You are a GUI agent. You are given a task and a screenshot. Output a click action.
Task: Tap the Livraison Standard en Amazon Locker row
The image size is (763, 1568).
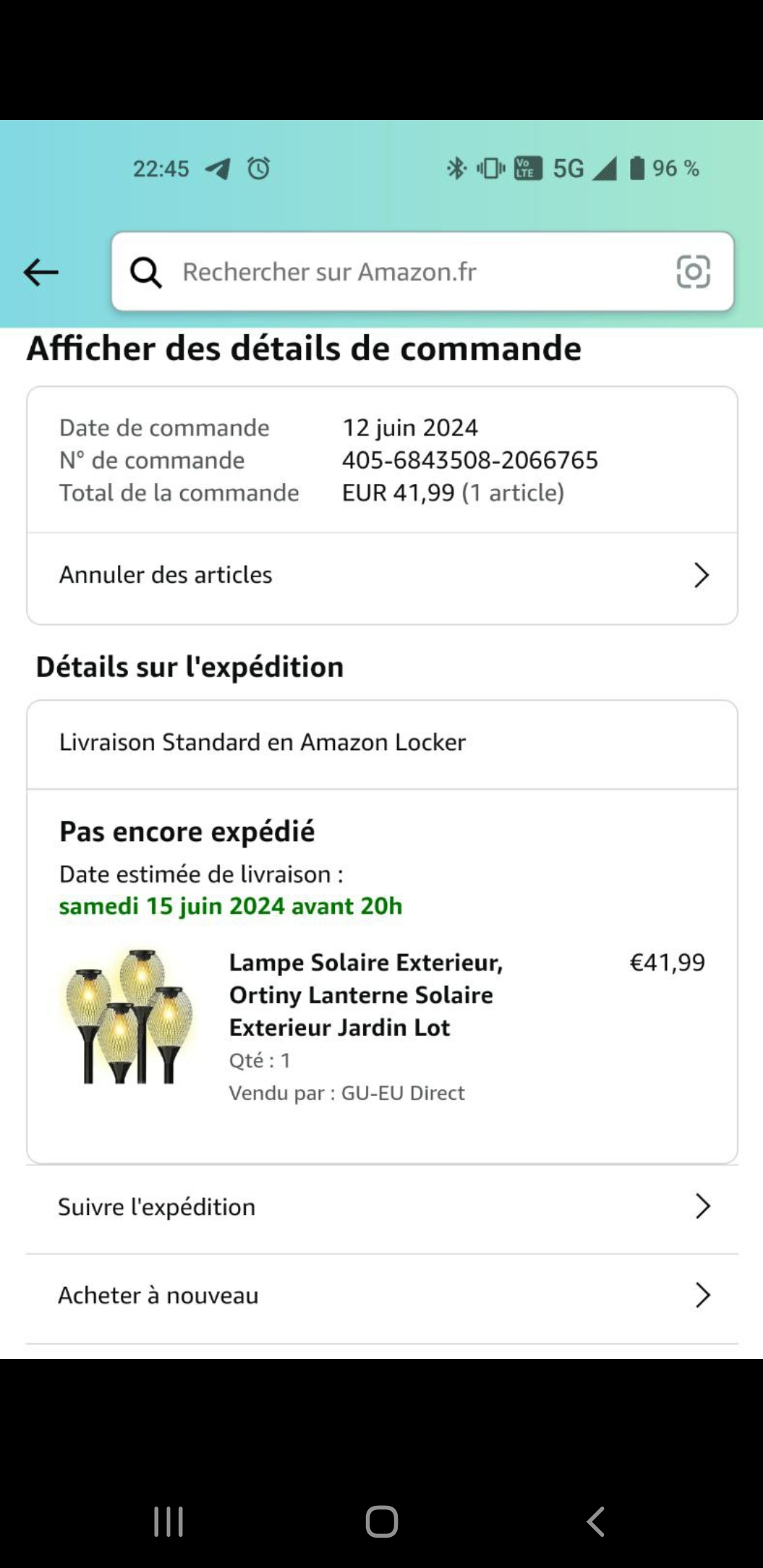[263, 742]
